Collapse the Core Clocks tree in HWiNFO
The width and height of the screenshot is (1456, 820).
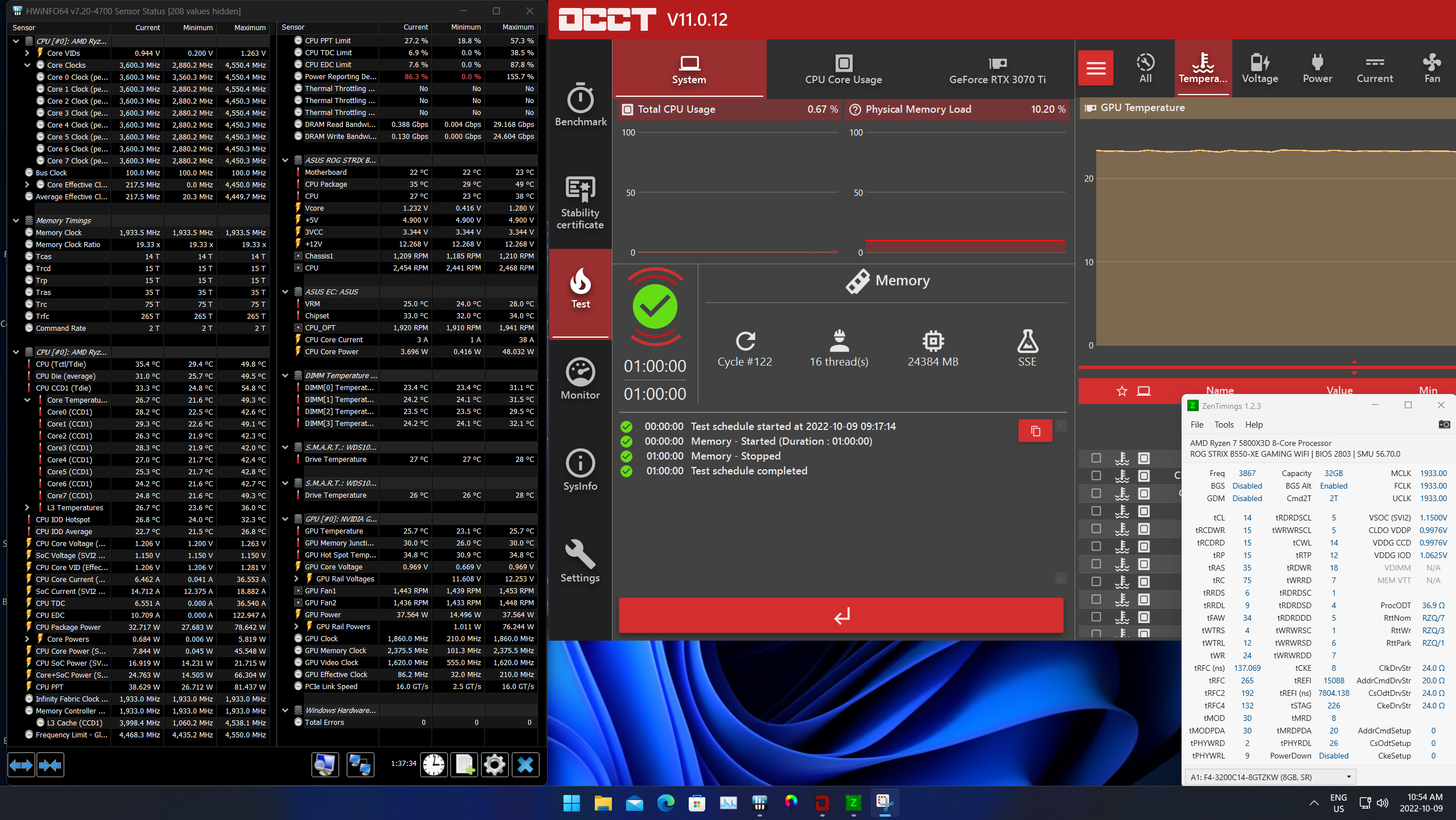click(x=27, y=65)
